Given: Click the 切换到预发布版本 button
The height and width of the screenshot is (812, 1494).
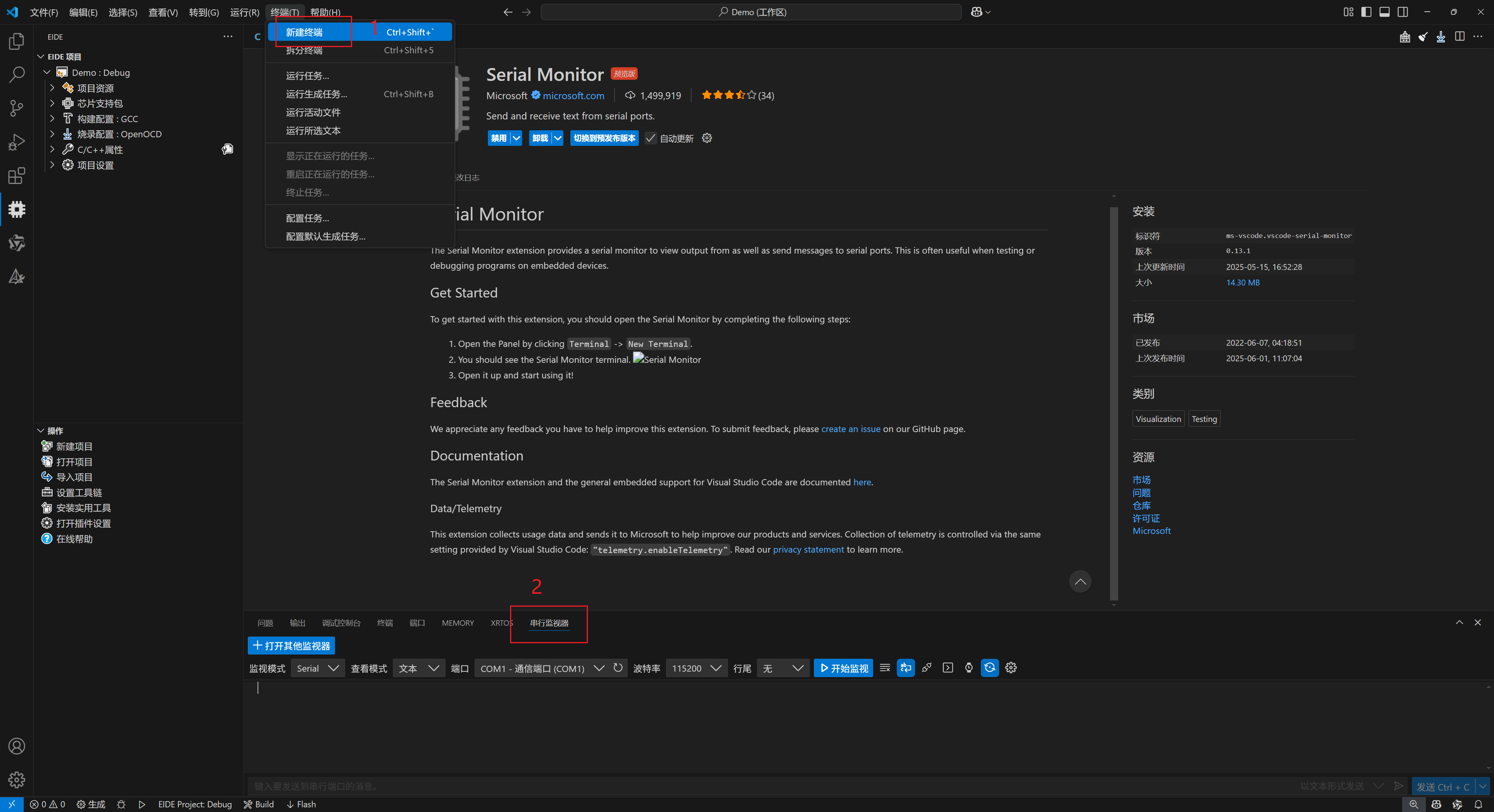Looking at the screenshot, I should pyautogui.click(x=604, y=138).
